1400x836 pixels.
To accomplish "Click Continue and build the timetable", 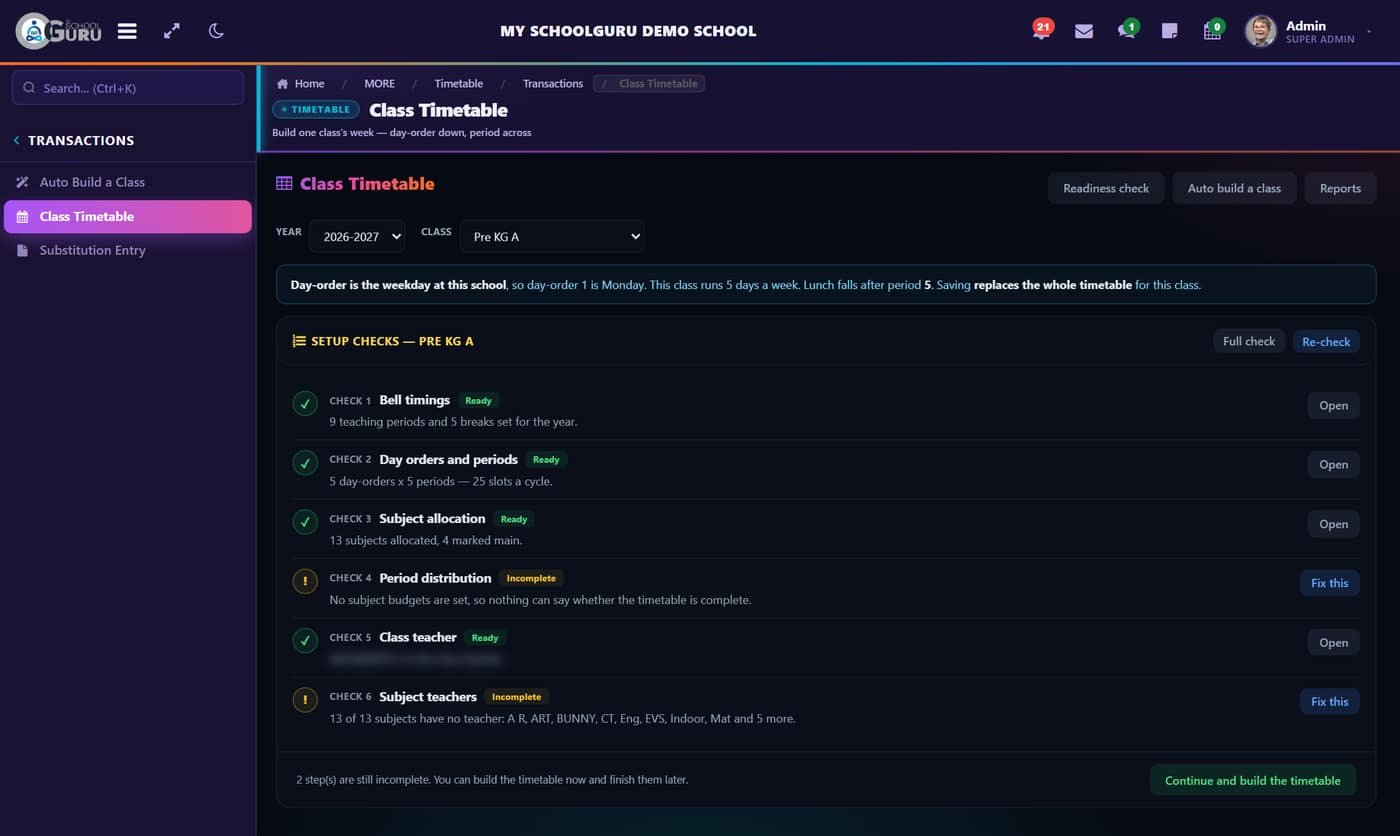I will point(1252,780).
